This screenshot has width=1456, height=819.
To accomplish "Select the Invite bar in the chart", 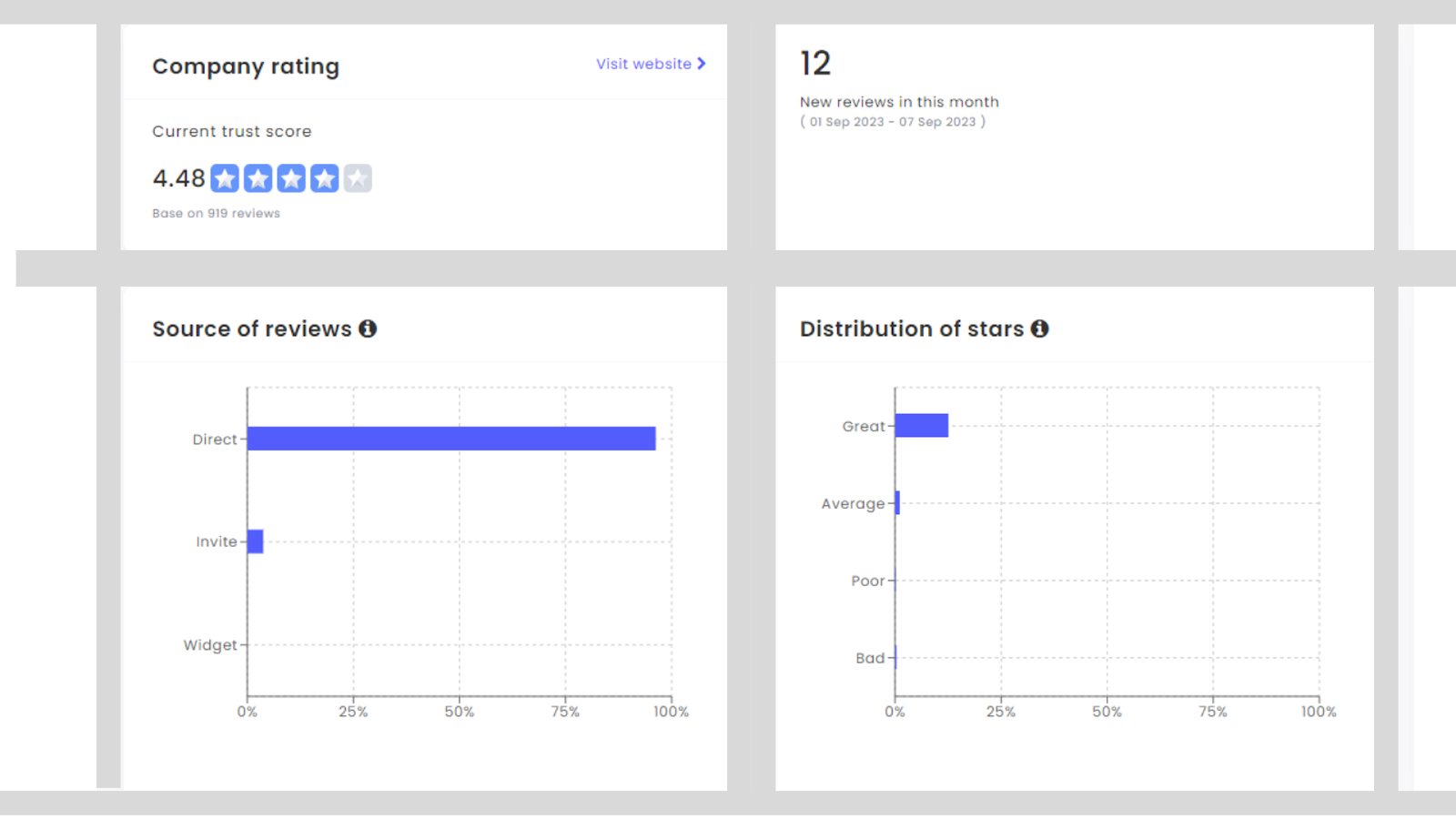I will click(x=255, y=541).
